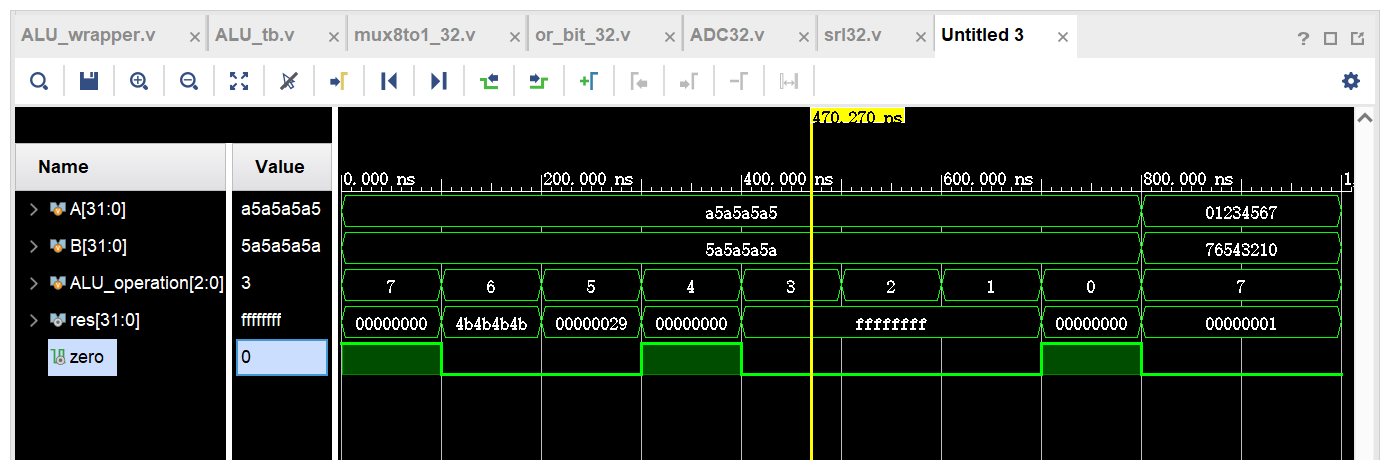
Task: Click the yellow cursor time label 470.270 ns
Action: coord(858,117)
